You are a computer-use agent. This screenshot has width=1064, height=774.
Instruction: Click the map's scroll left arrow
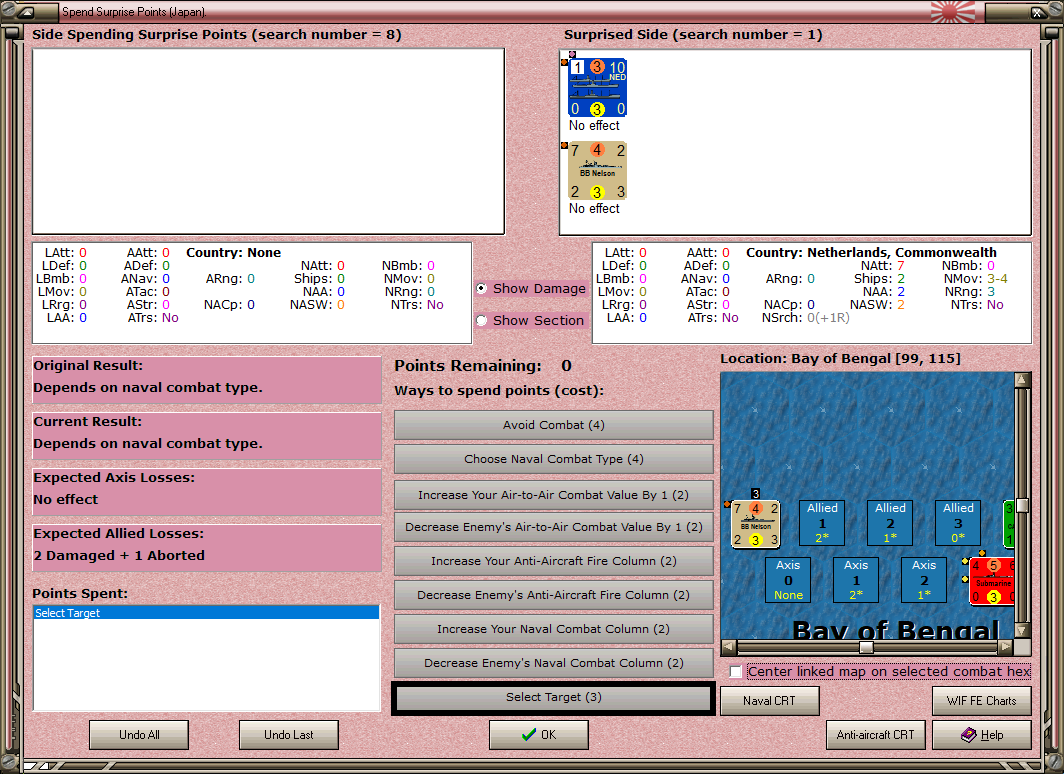(x=729, y=647)
